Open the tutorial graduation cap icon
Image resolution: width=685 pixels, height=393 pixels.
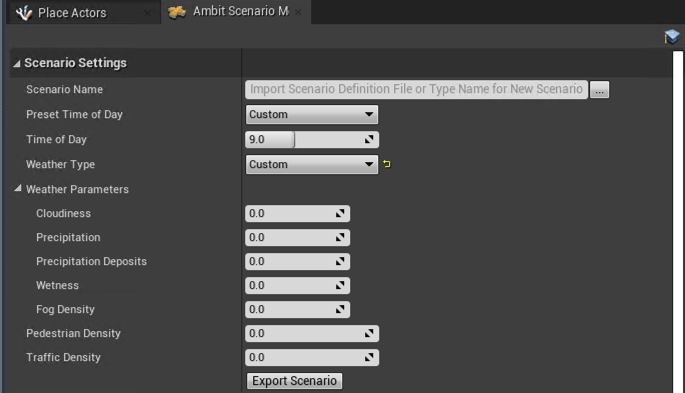[x=671, y=37]
